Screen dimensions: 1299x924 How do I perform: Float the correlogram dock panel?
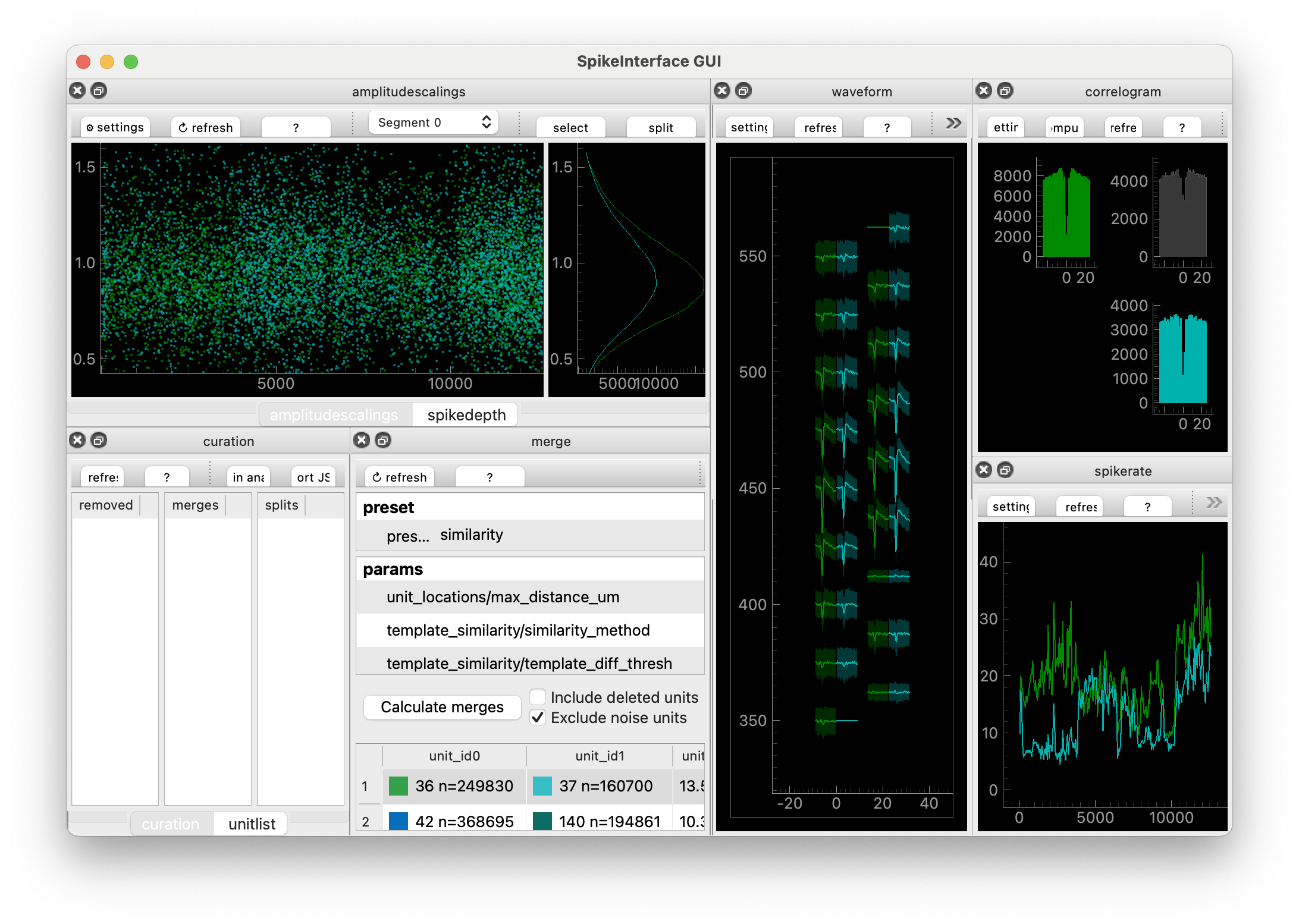click(1005, 91)
